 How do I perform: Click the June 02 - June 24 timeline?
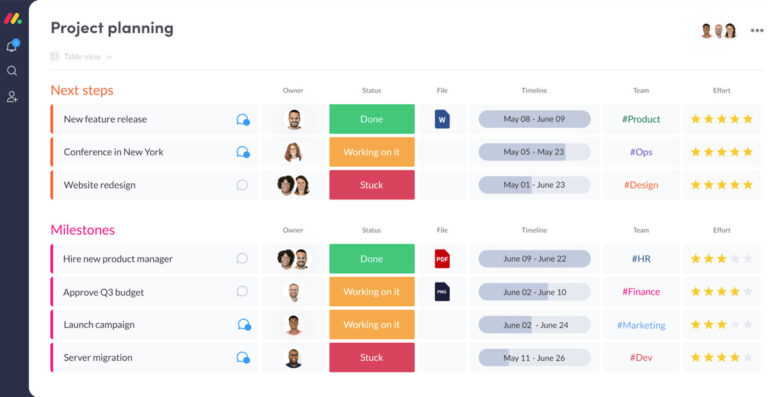534,325
